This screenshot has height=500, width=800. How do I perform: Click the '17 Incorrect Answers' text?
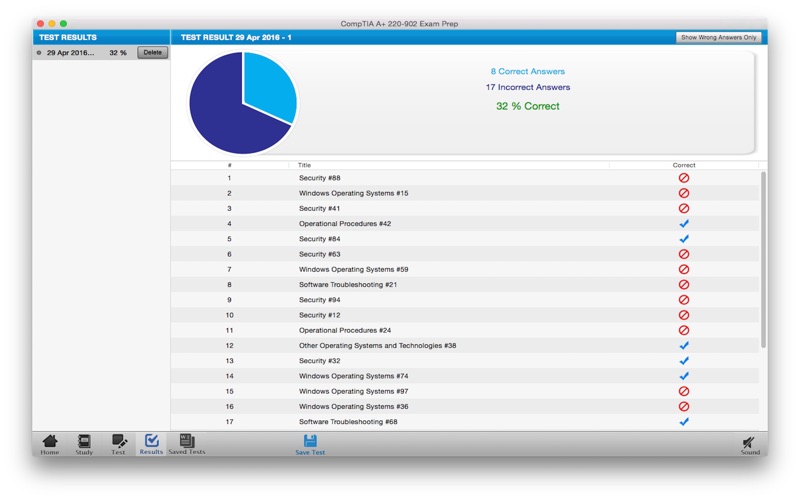click(528, 87)
